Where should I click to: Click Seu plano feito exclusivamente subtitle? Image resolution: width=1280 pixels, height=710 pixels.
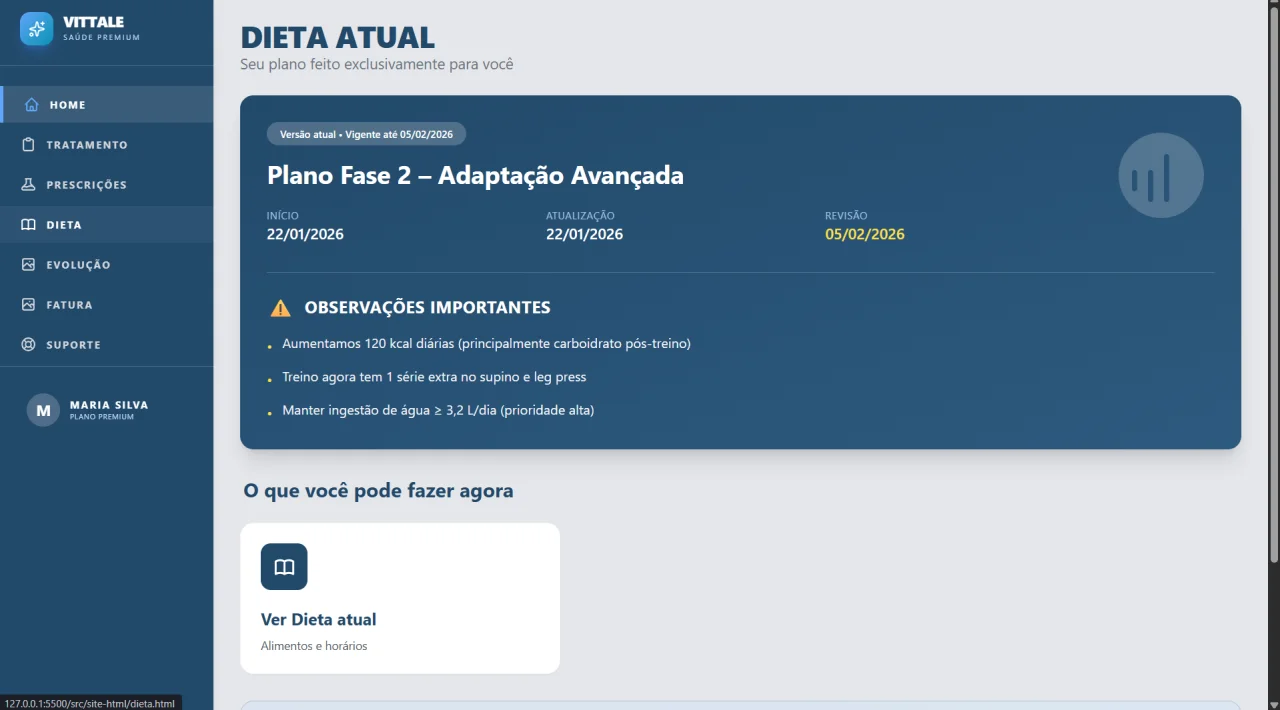[x=377, y=64]
